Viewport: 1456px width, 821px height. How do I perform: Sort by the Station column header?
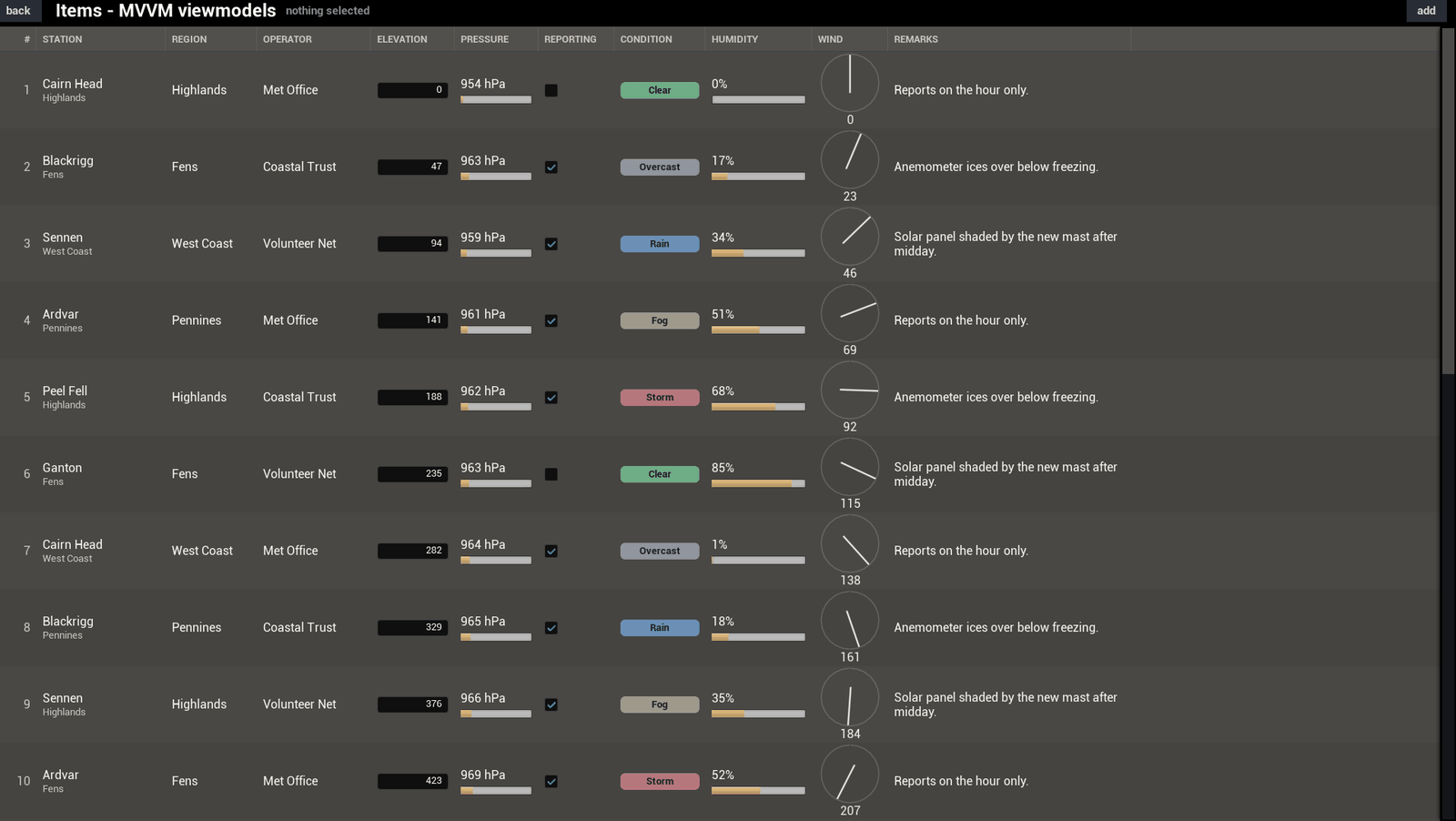100,39
